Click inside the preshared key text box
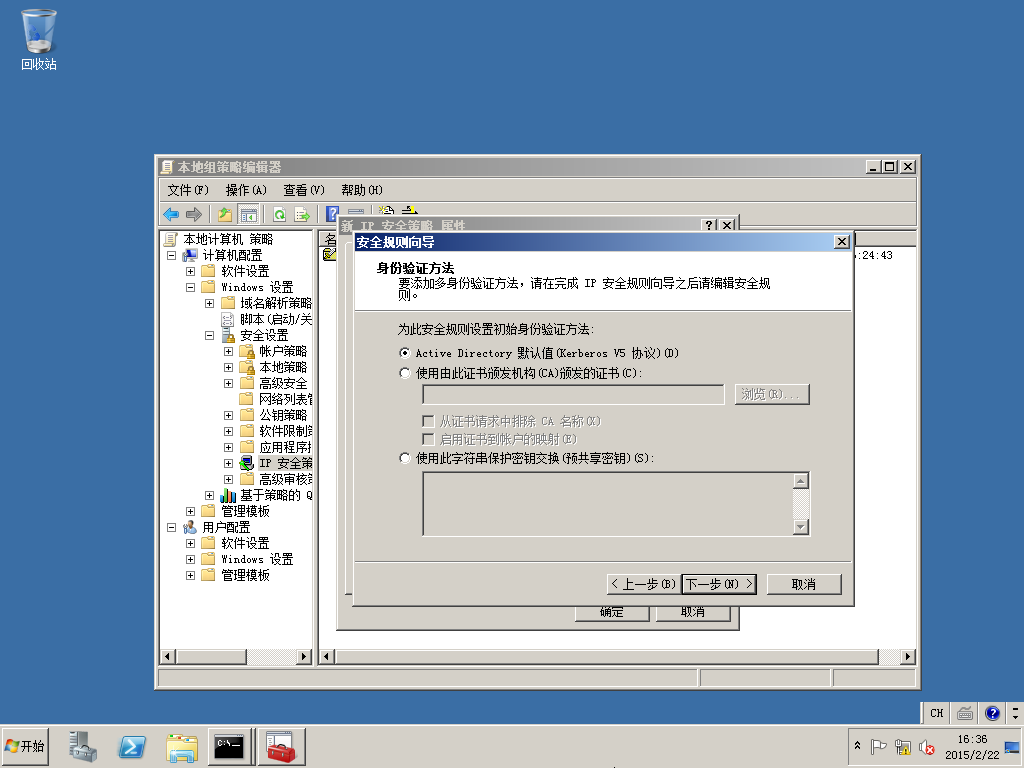 coord(607,504)
